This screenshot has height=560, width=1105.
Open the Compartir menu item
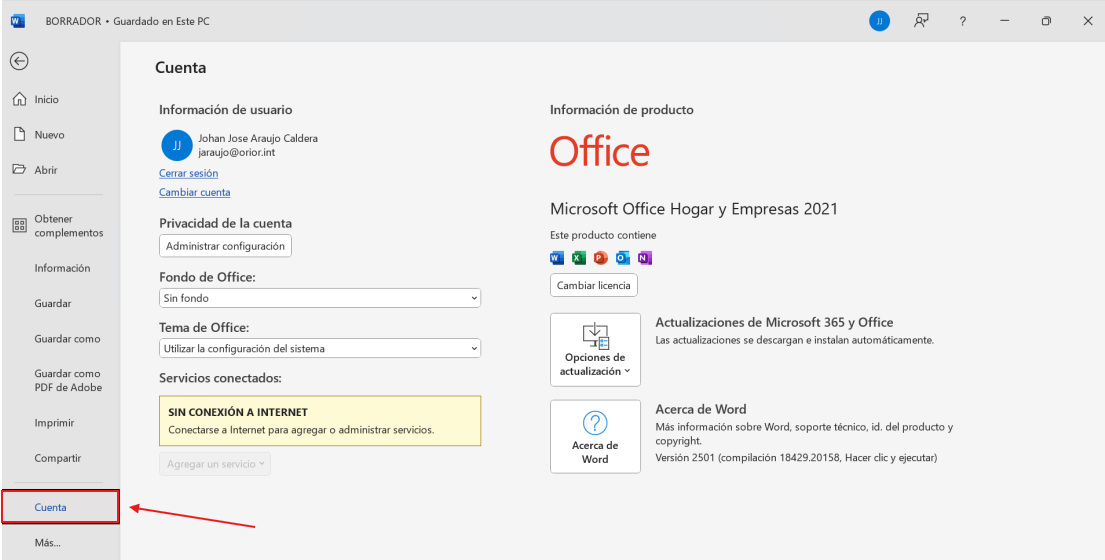pos(57,458)
